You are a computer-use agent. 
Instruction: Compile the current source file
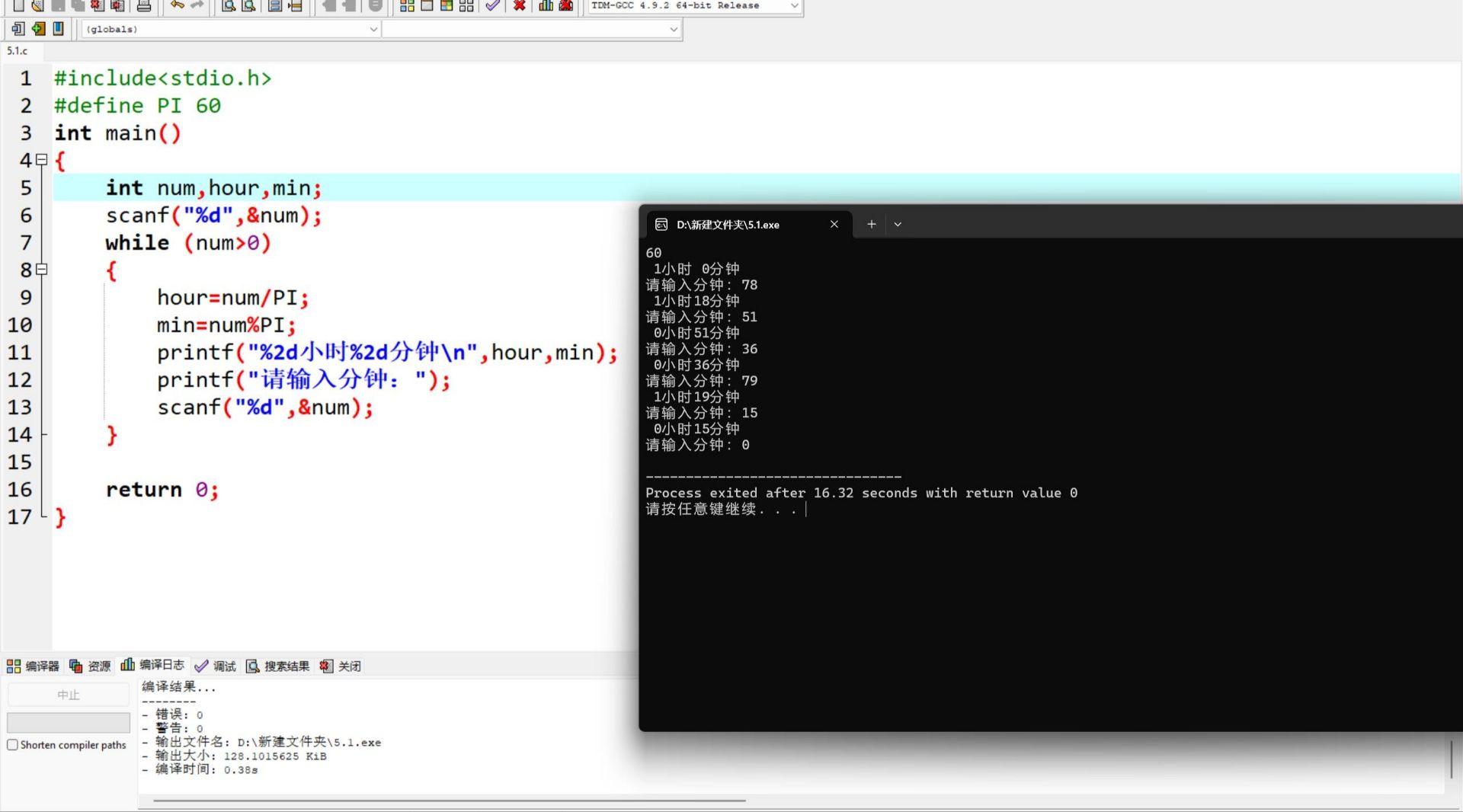407,5
